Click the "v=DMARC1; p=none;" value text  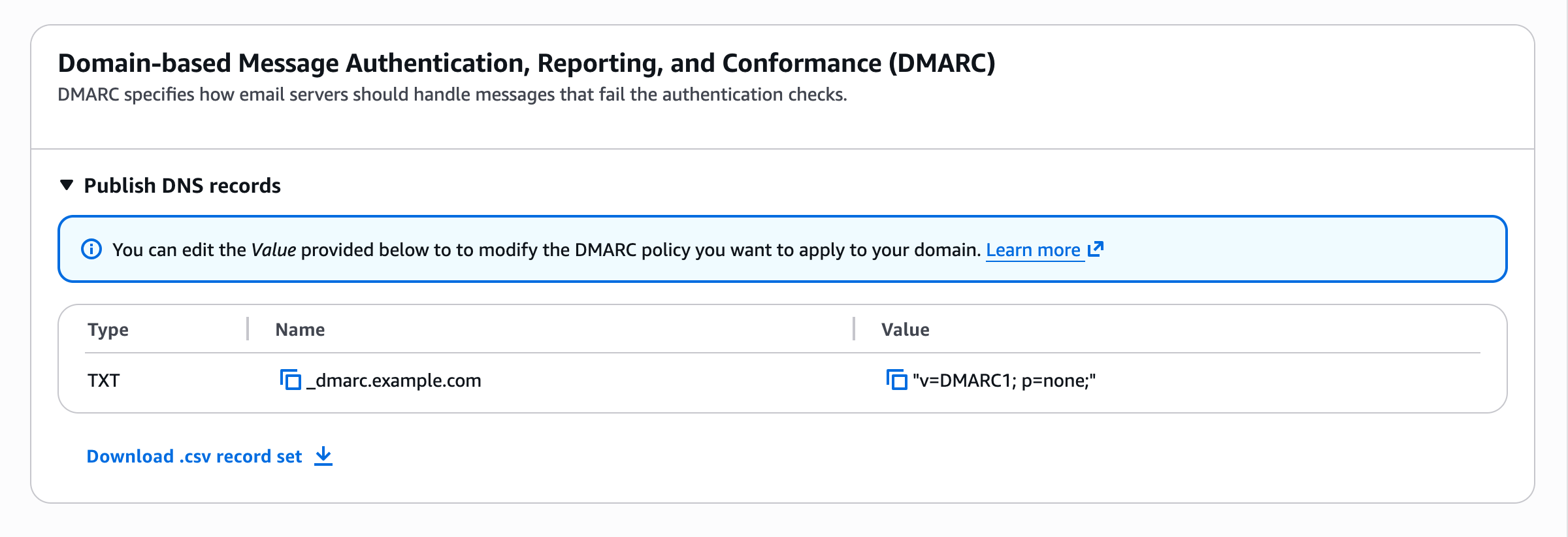1004,380
